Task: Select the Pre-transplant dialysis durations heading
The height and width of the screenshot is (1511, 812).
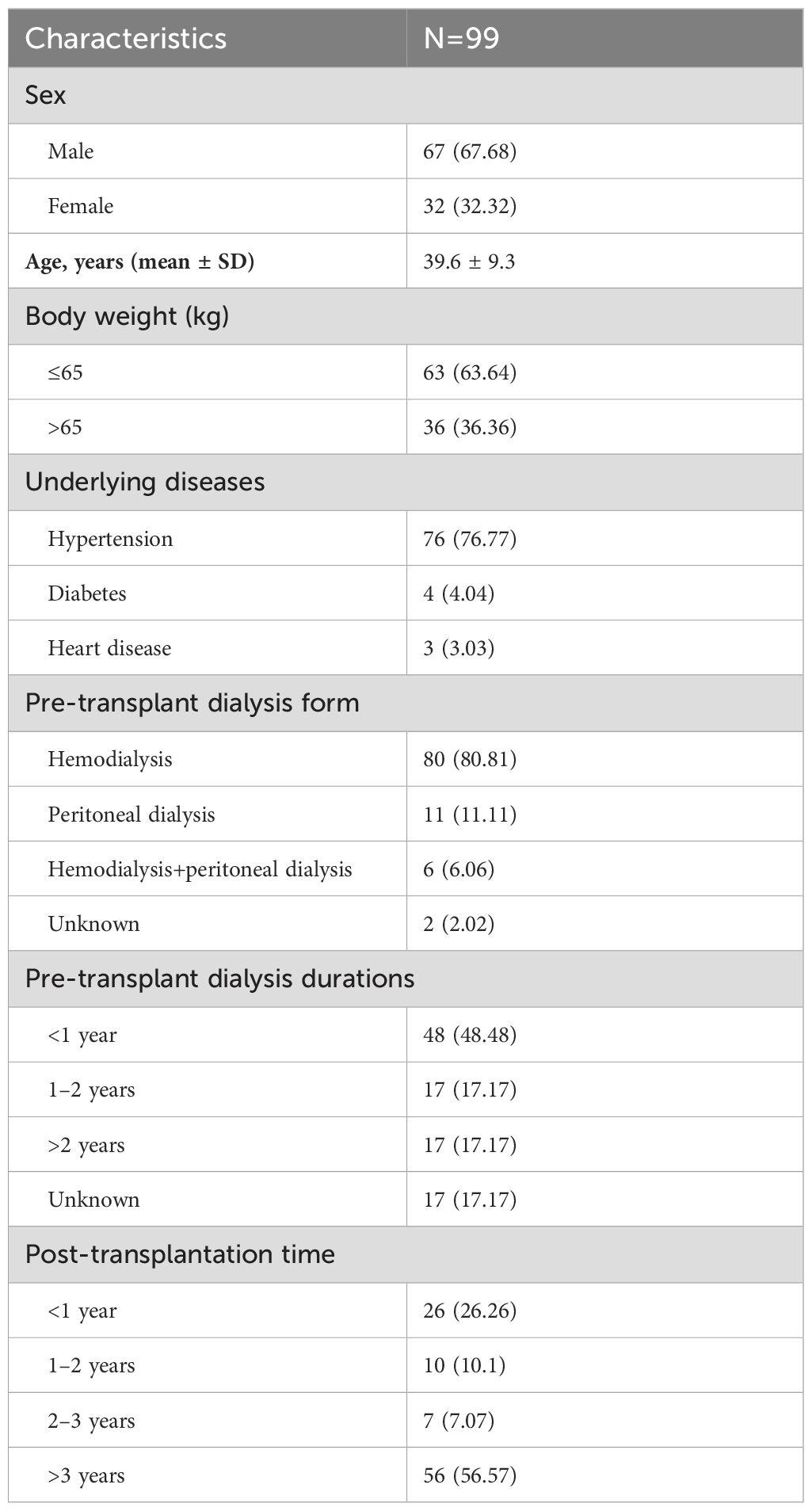Action: pos(220,979)
